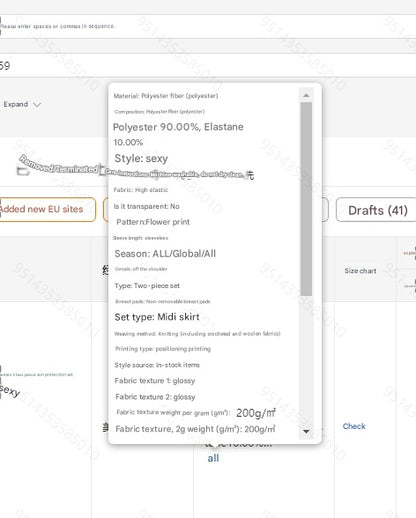Open the blue 'all' link below the popup

point(213,458)
